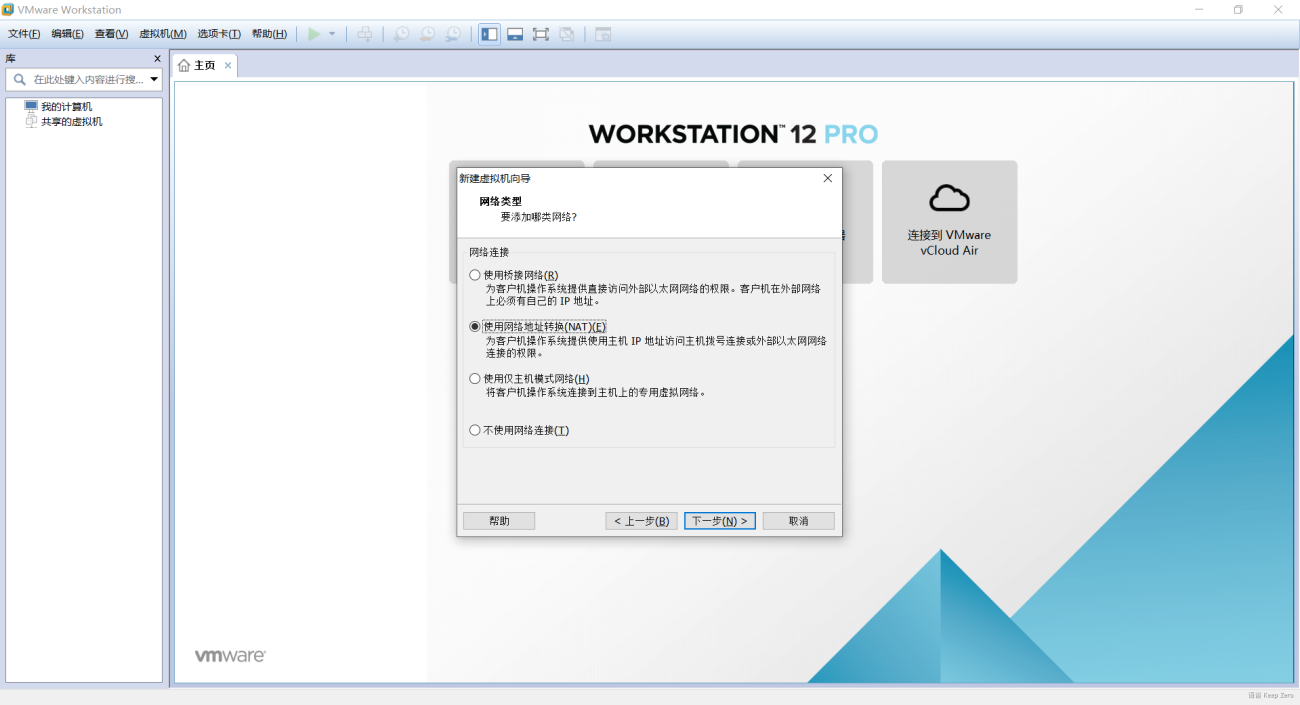Toggle the thumbnail bar view icon
Image resolution: width=1300 pixels, height=705 pixels.
pos(515,34)
